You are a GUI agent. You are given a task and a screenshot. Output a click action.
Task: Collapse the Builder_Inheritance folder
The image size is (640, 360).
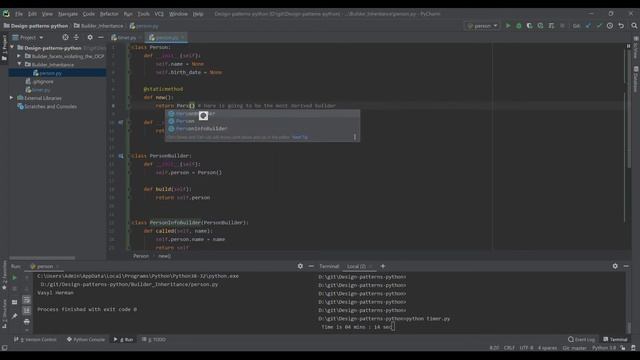[x=19, y=64]
